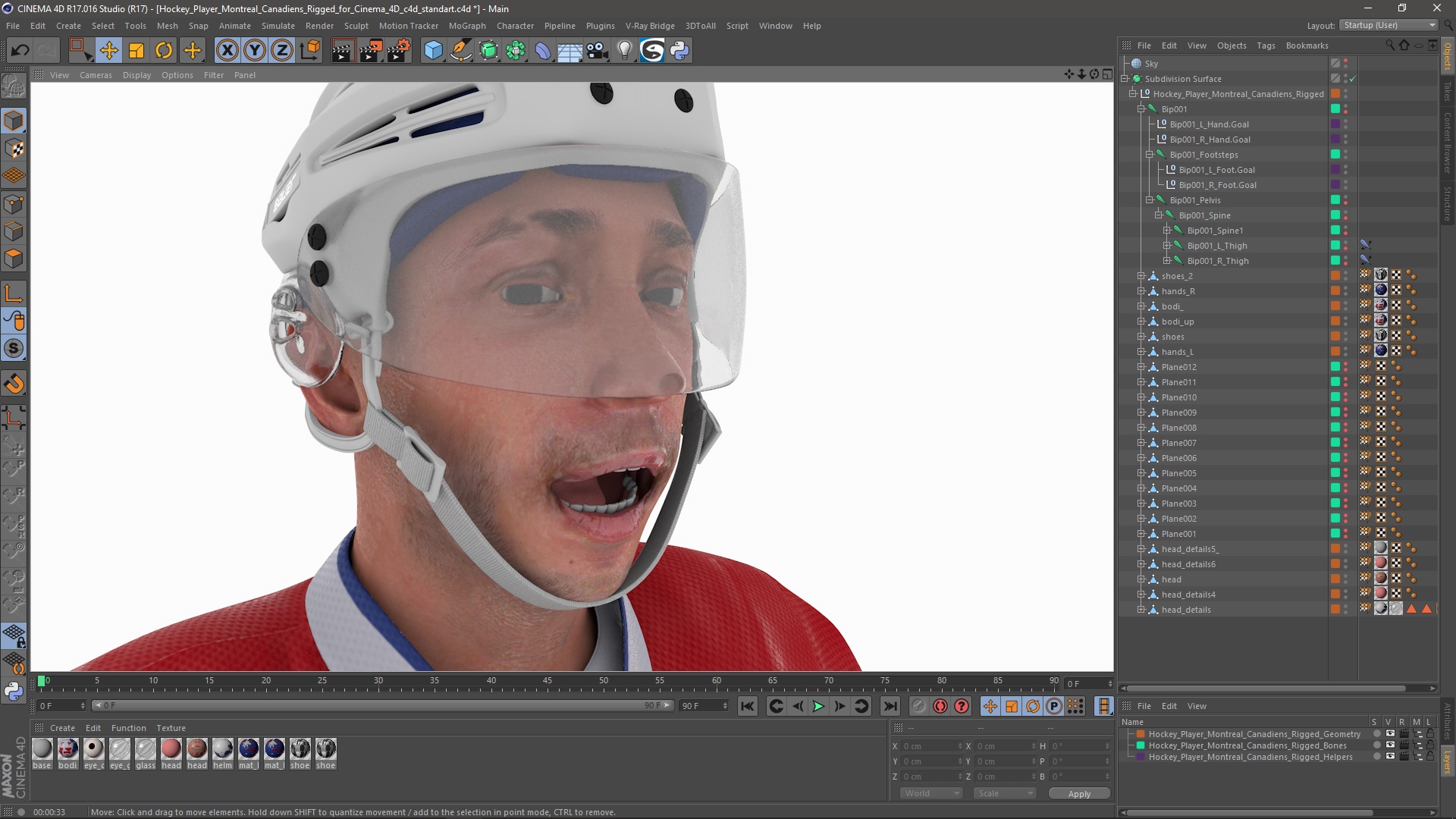Add a Floor environment object icon
Screen dimensions: 1456x819
[x=570, y=51]
